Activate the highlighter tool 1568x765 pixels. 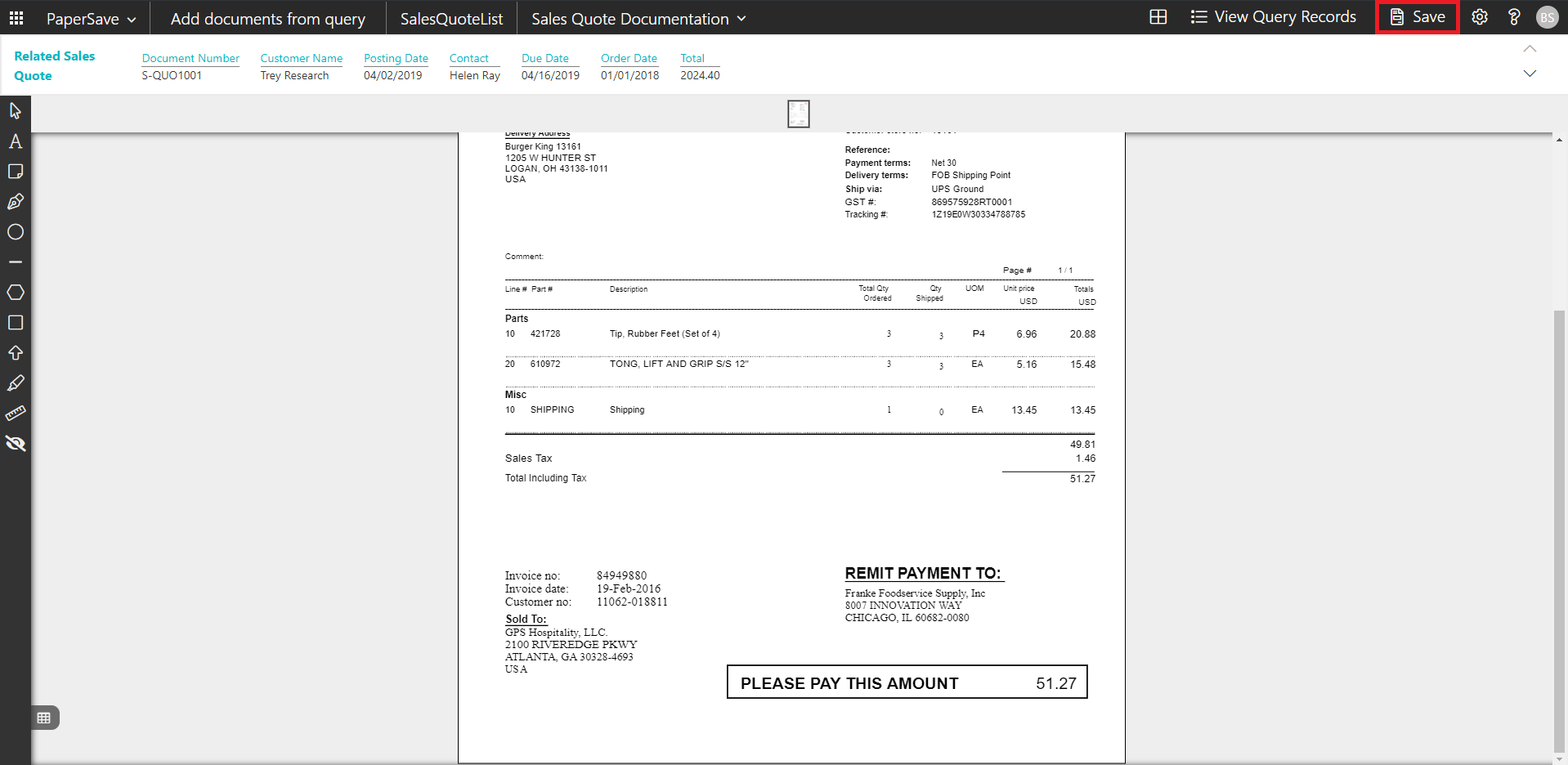point(16,383)
